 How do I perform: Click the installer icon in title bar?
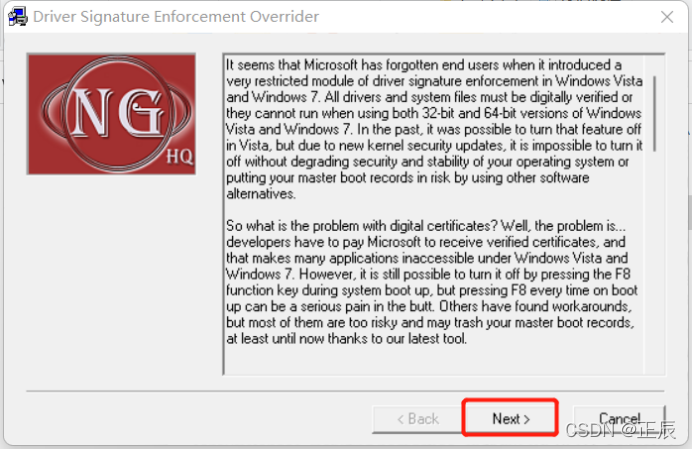point(18,17)
